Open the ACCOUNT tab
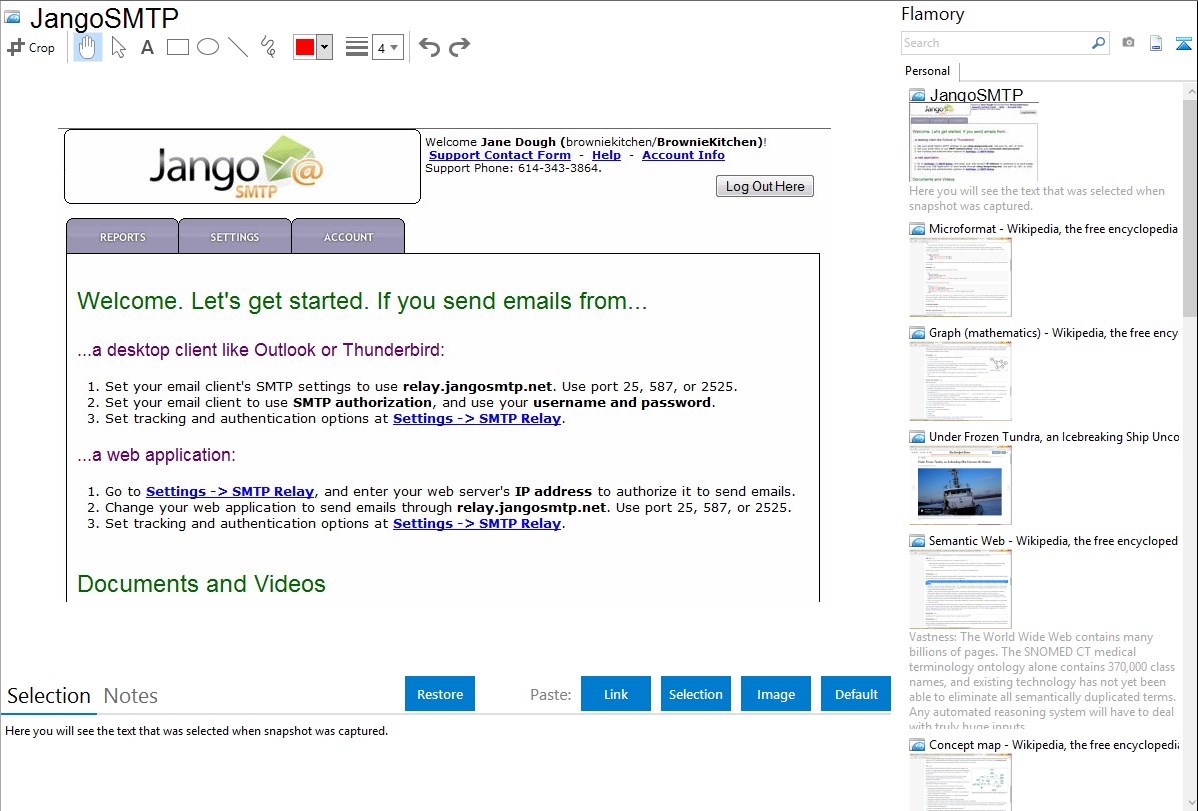1198x811 pixels. (x=348, y=236)
